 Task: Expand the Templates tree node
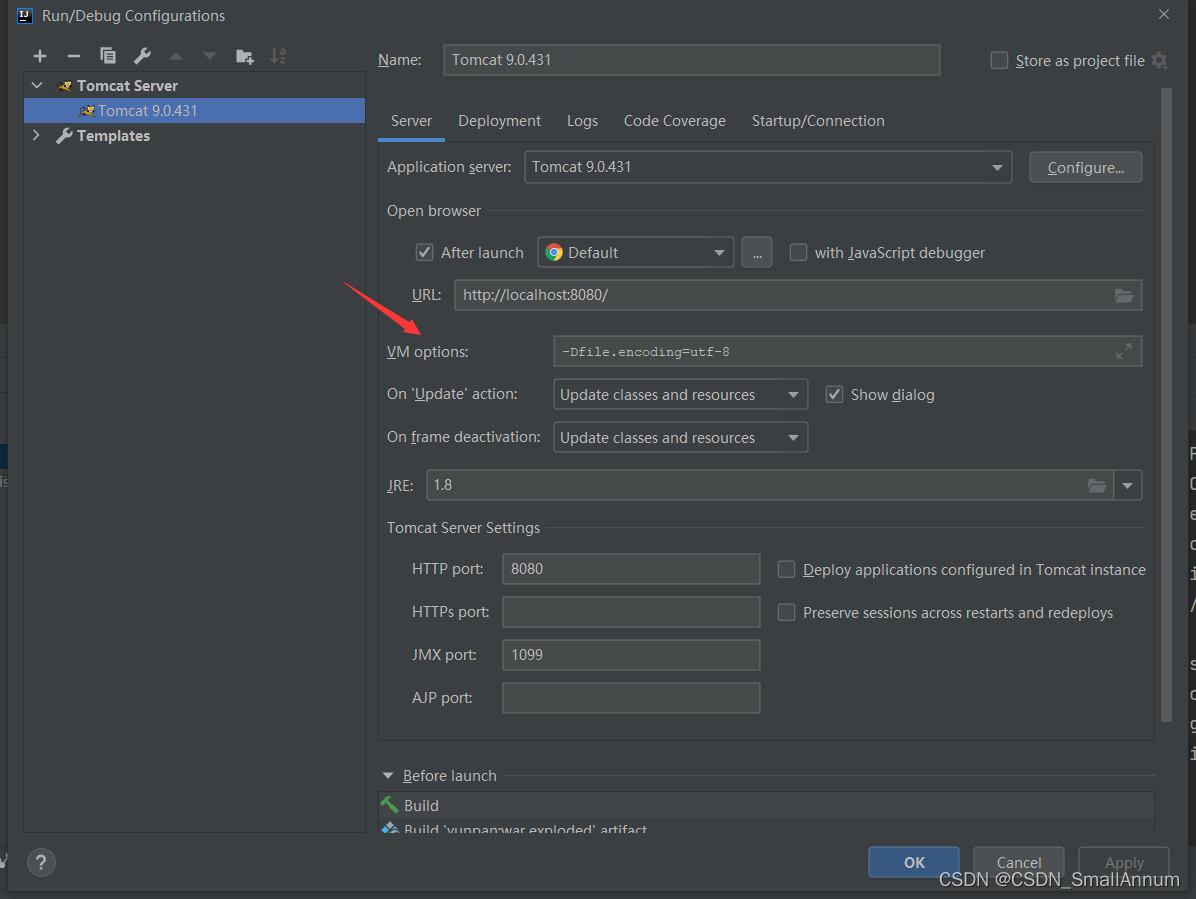point(37,135)
